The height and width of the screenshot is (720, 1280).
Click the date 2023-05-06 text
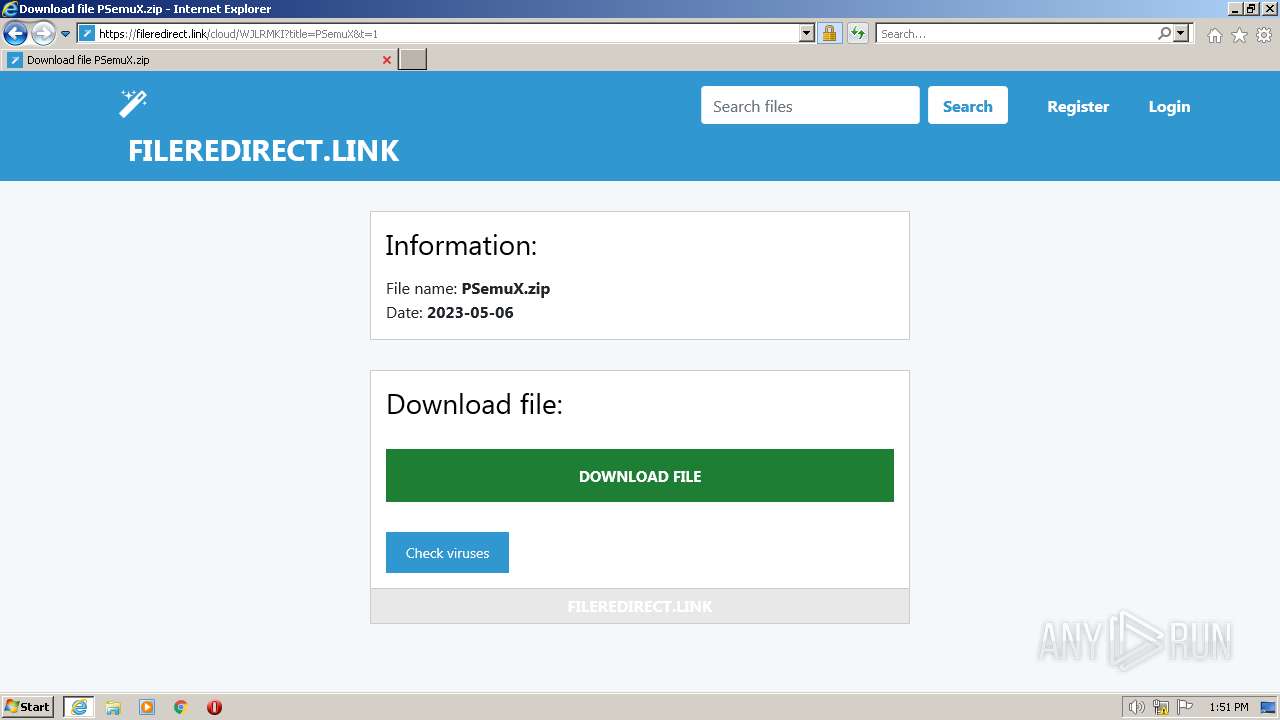tap(470, 313)
